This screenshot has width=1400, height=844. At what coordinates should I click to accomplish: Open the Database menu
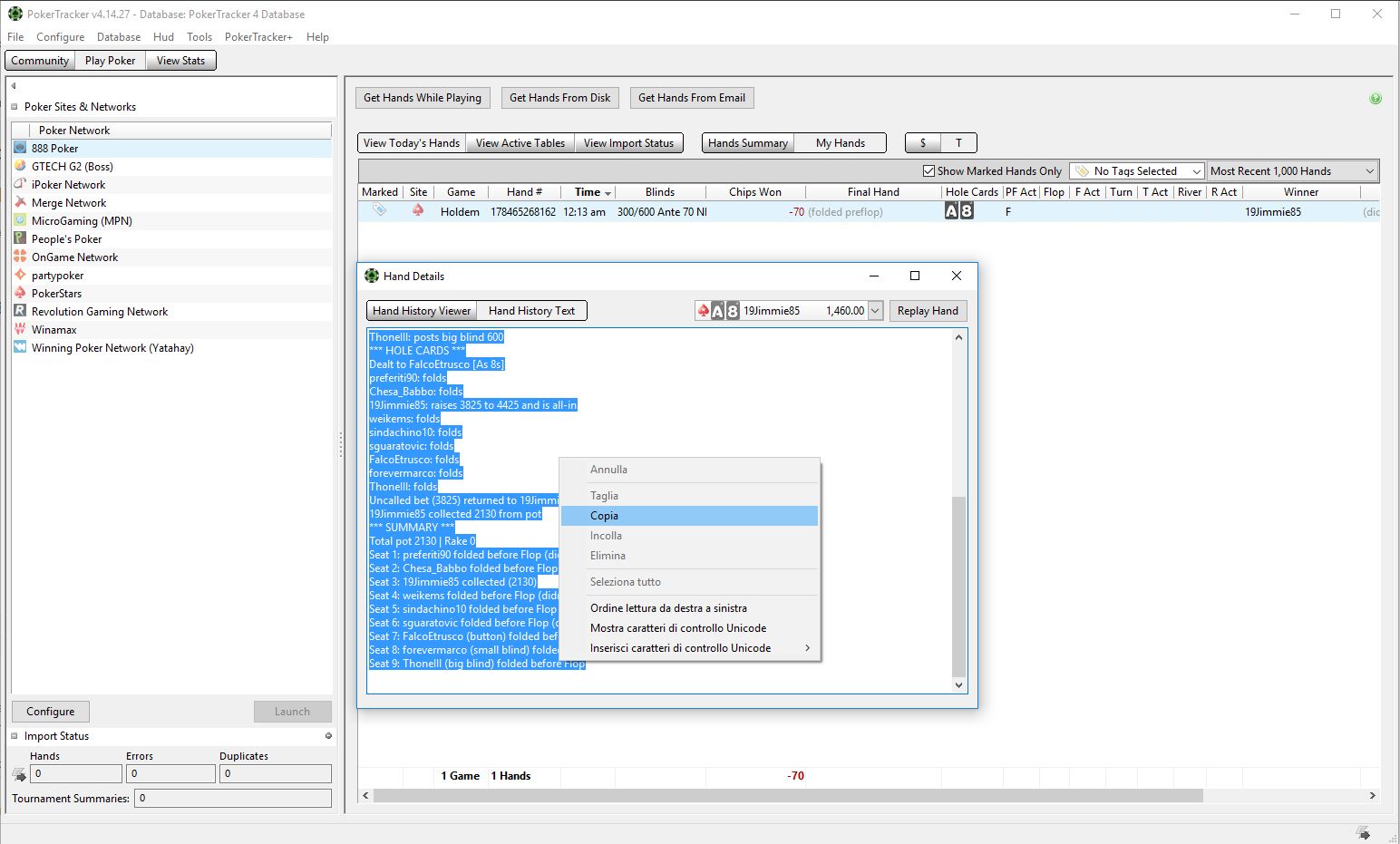119,37
